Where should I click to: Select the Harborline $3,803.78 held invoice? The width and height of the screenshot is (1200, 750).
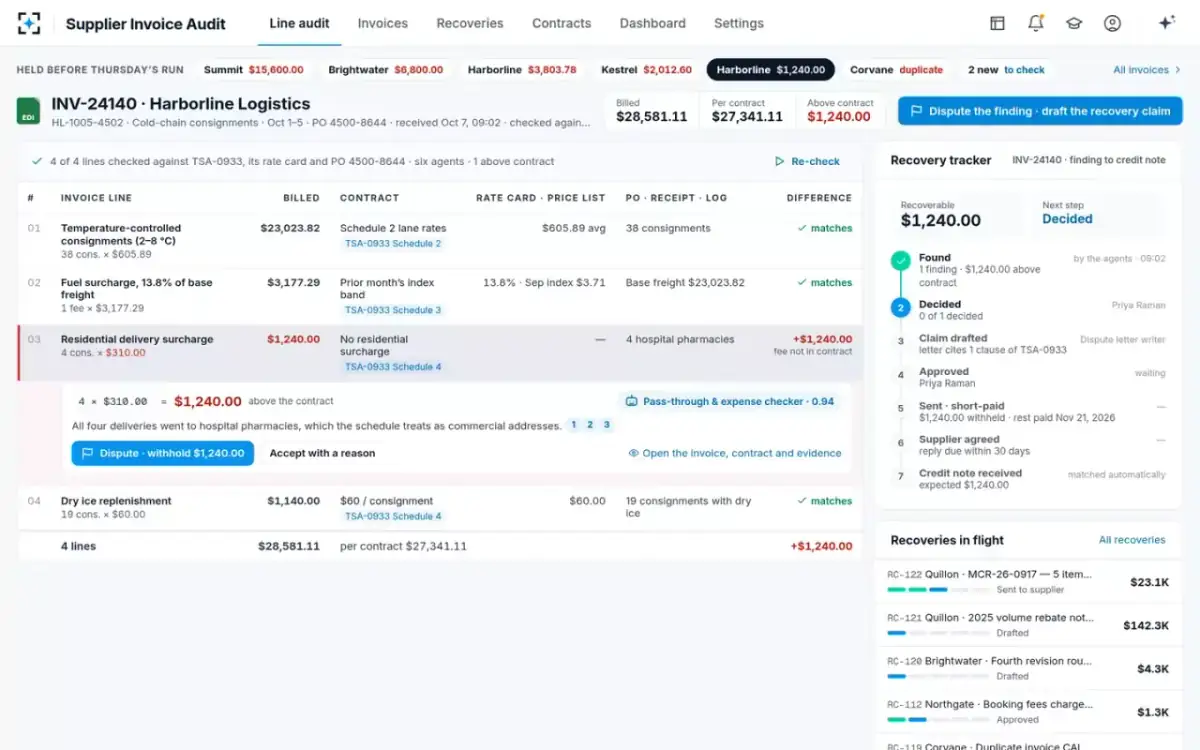[522, 70]
